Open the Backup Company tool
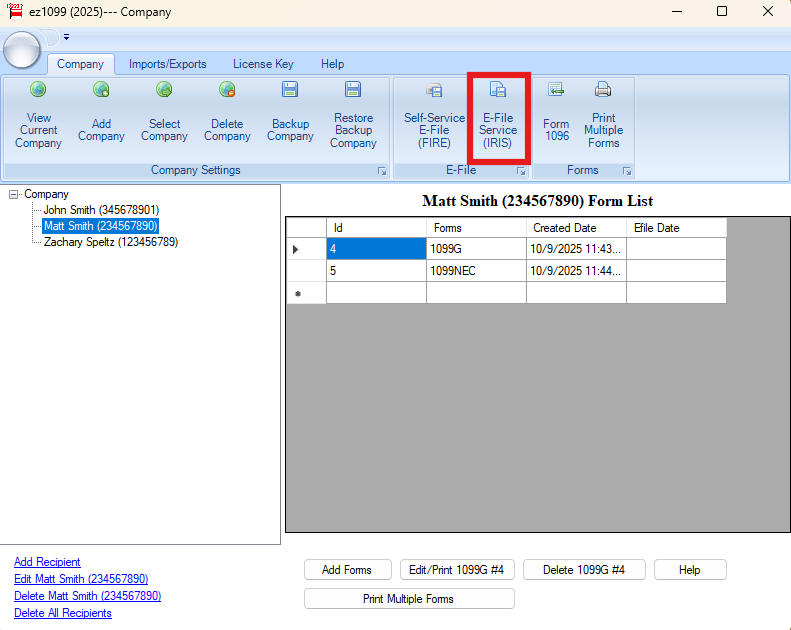This screenshot has height=630, width=791. [290, 90]
